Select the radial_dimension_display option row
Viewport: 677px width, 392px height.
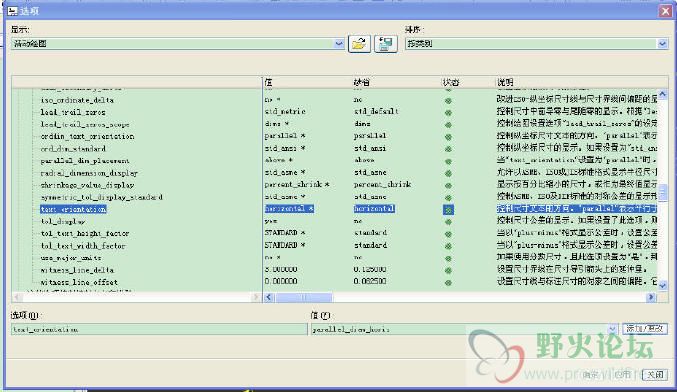89,173
